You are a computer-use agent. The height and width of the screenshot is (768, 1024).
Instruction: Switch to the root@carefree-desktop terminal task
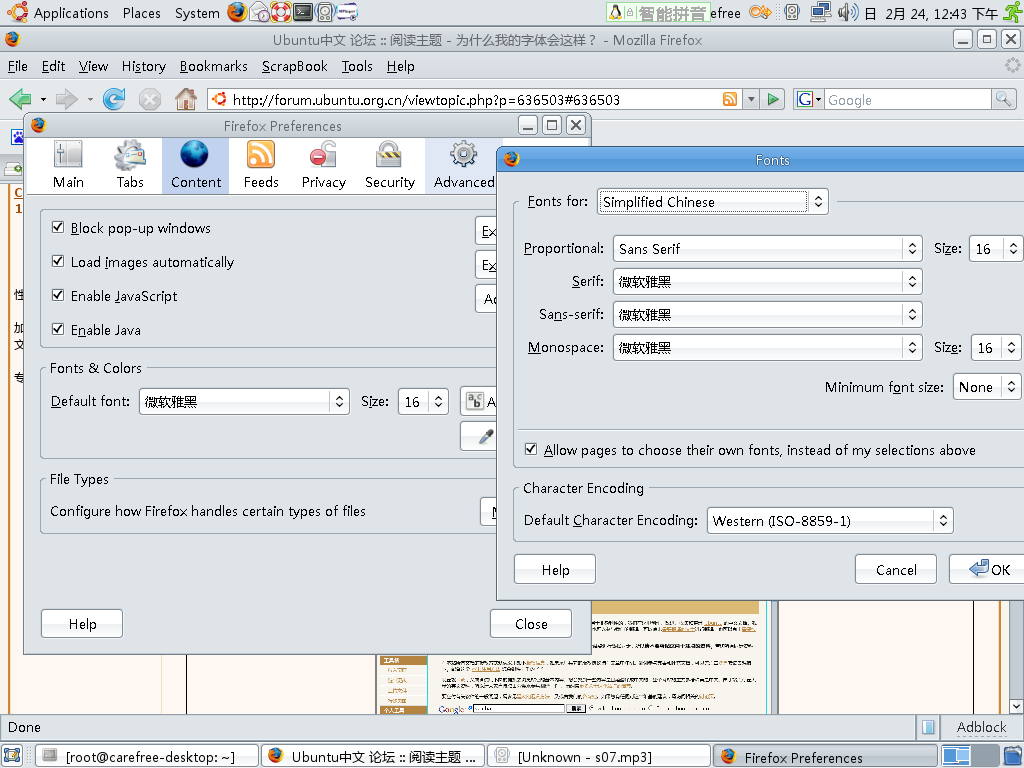click(147, 756)
